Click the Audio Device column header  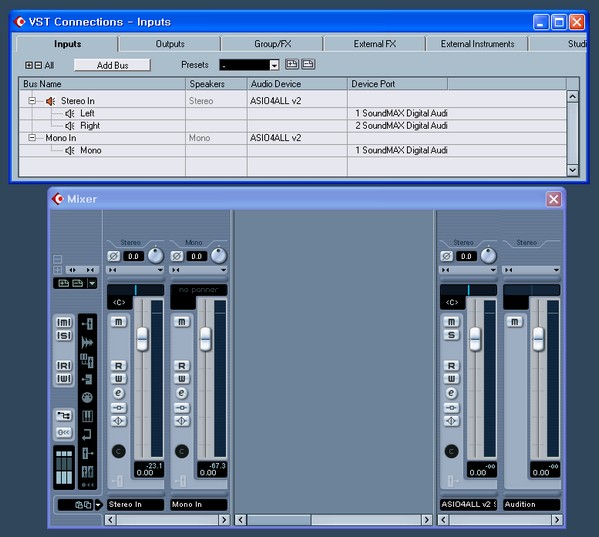pyautogui.click(x=297, y=84)
